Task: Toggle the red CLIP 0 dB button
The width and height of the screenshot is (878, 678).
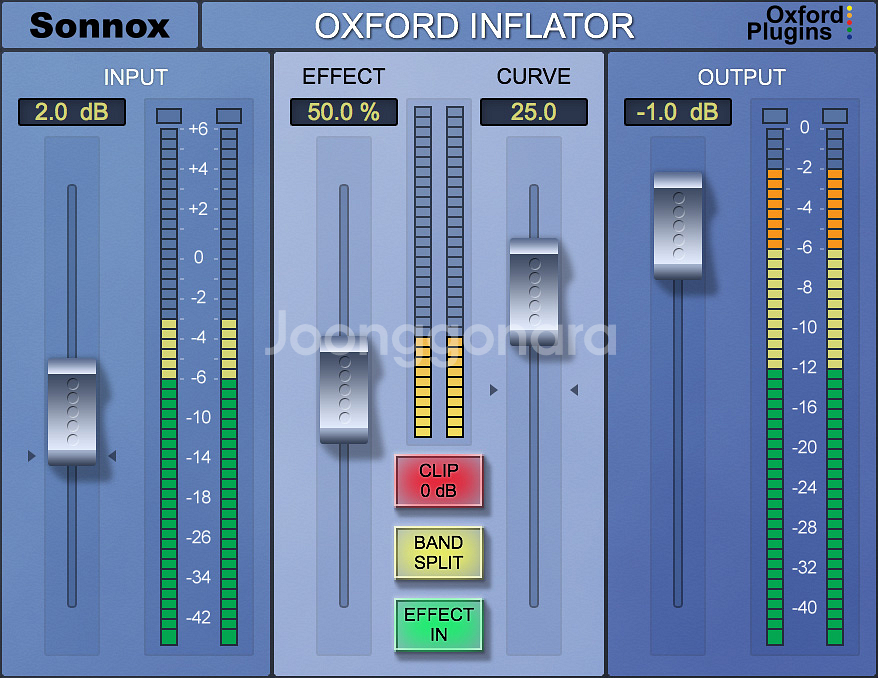Action: pos(438,481)
